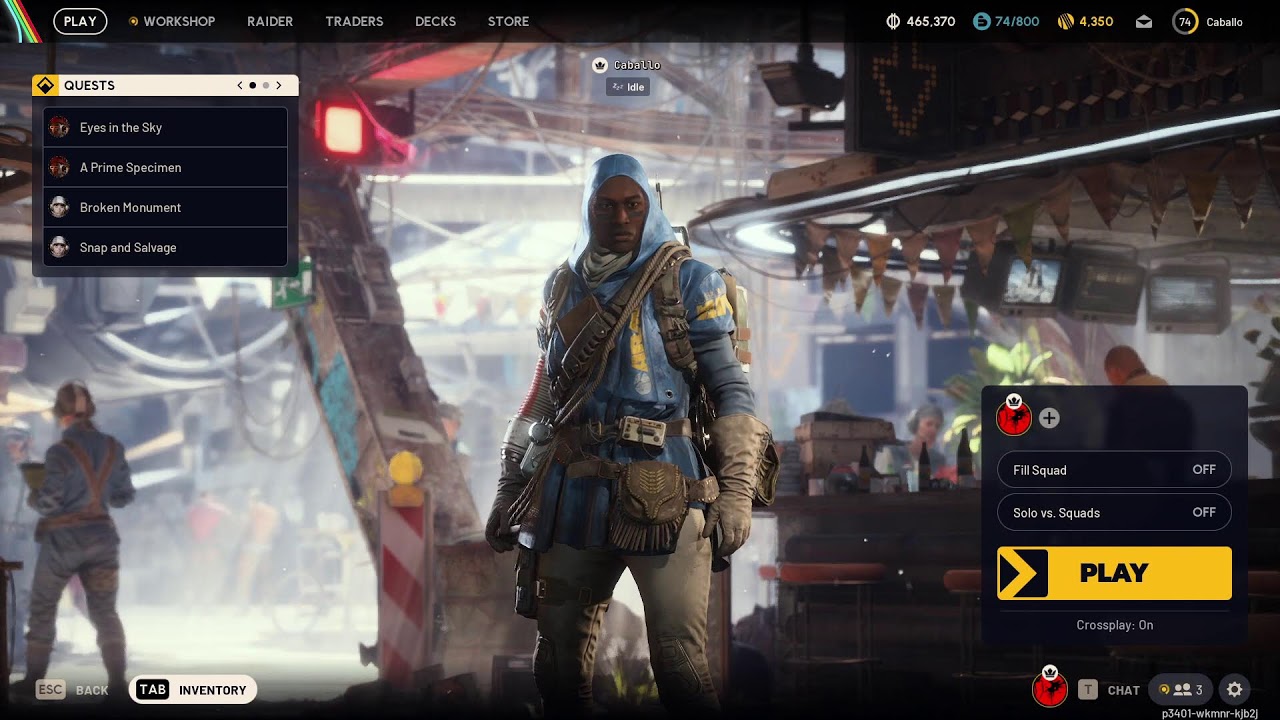Screen dimensions: 1280x720
Task: Go to next quests page arrow
Action: (279, 86)
